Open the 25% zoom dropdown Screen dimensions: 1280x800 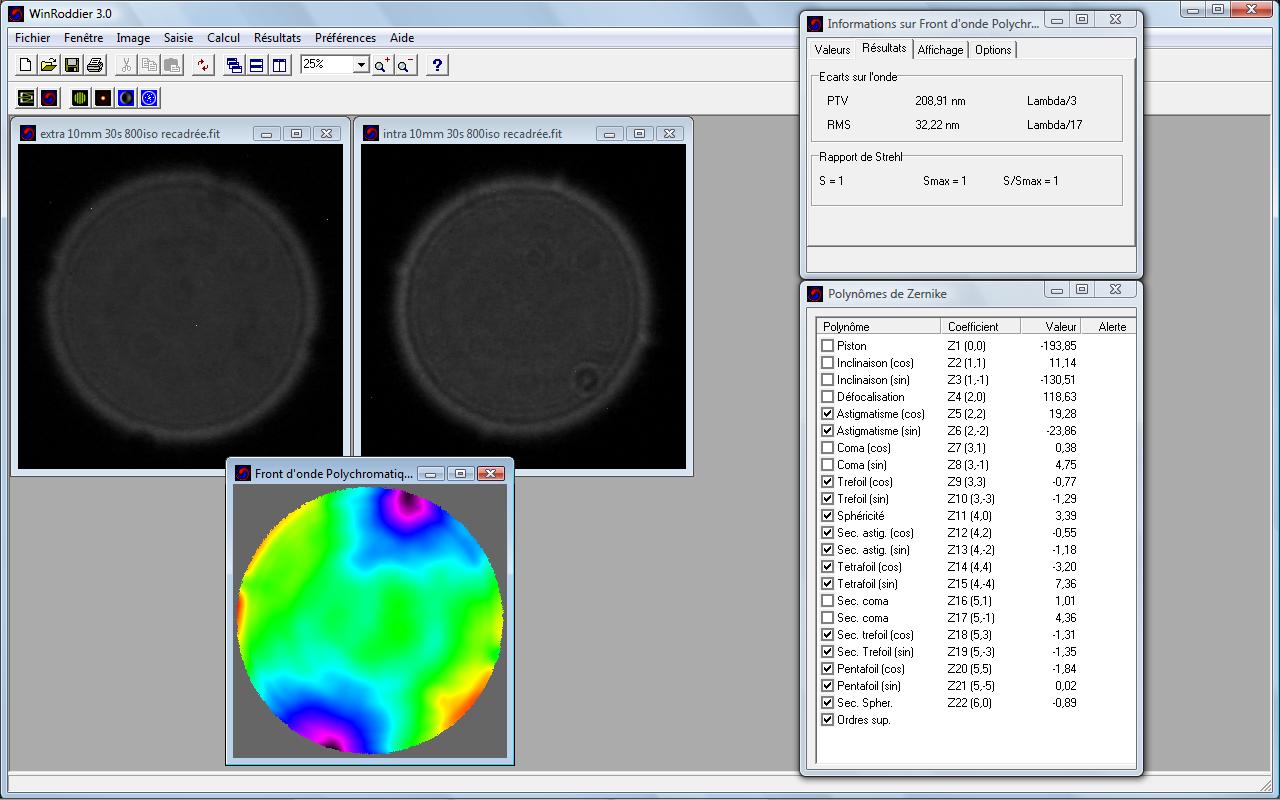point(361,64)
